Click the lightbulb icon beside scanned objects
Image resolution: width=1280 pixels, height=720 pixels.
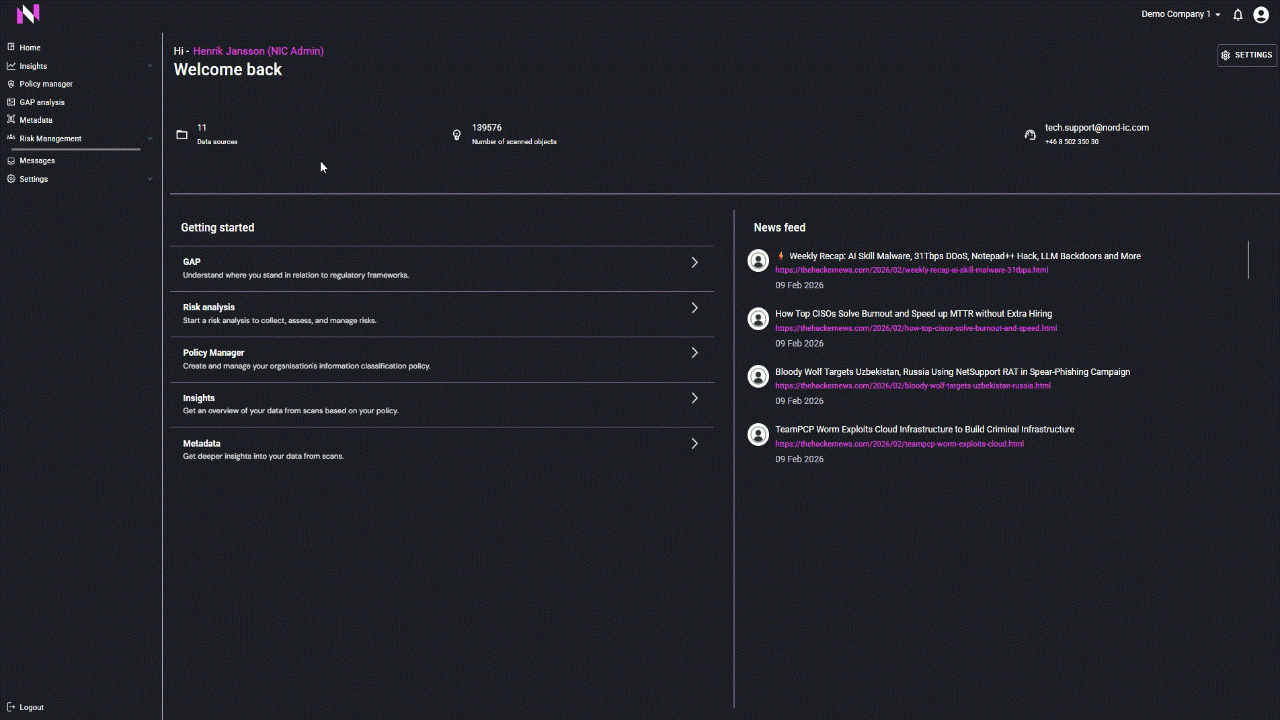pyautogui.click(x=457, y=135)
